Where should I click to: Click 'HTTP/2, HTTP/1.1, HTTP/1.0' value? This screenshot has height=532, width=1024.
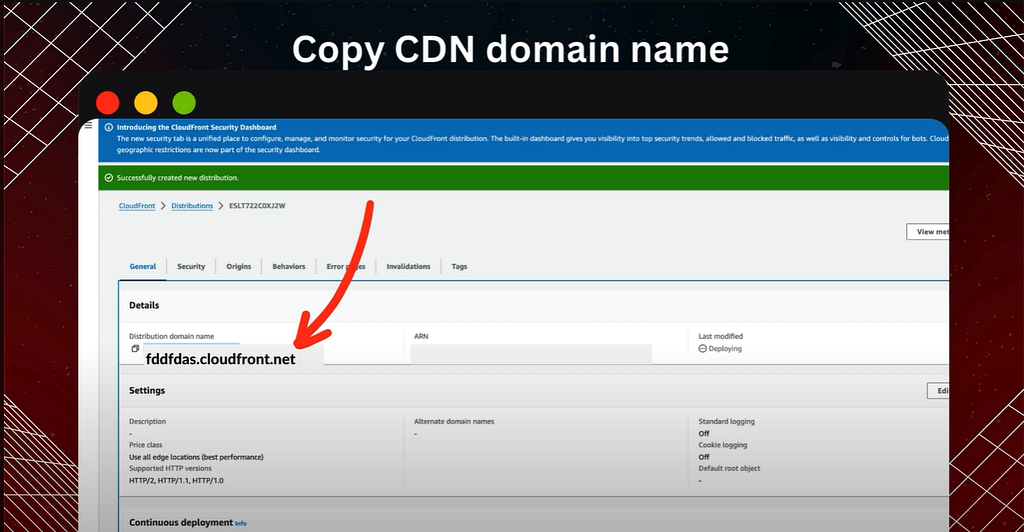pos(176,480)
